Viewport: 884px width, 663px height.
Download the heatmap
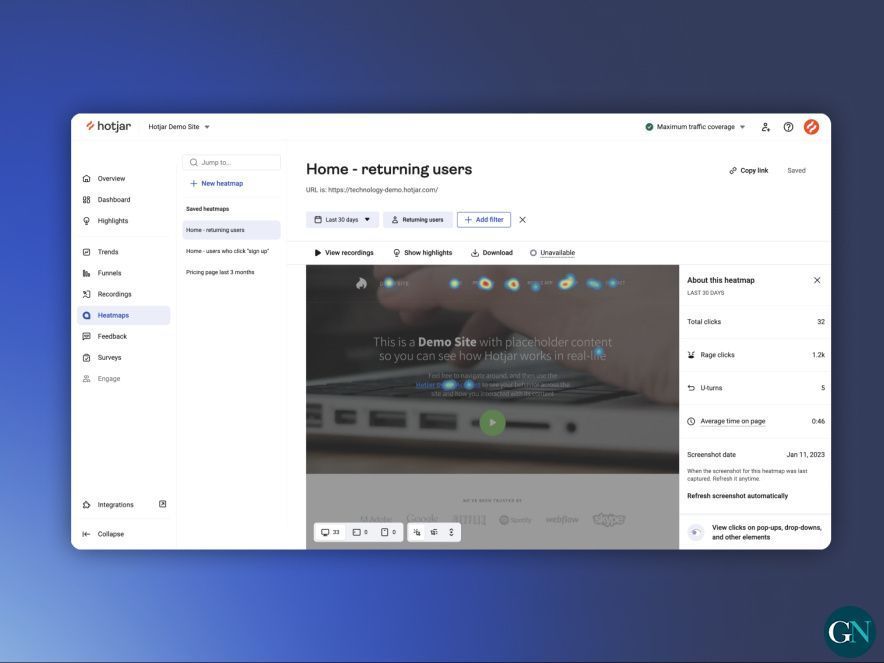492,253
